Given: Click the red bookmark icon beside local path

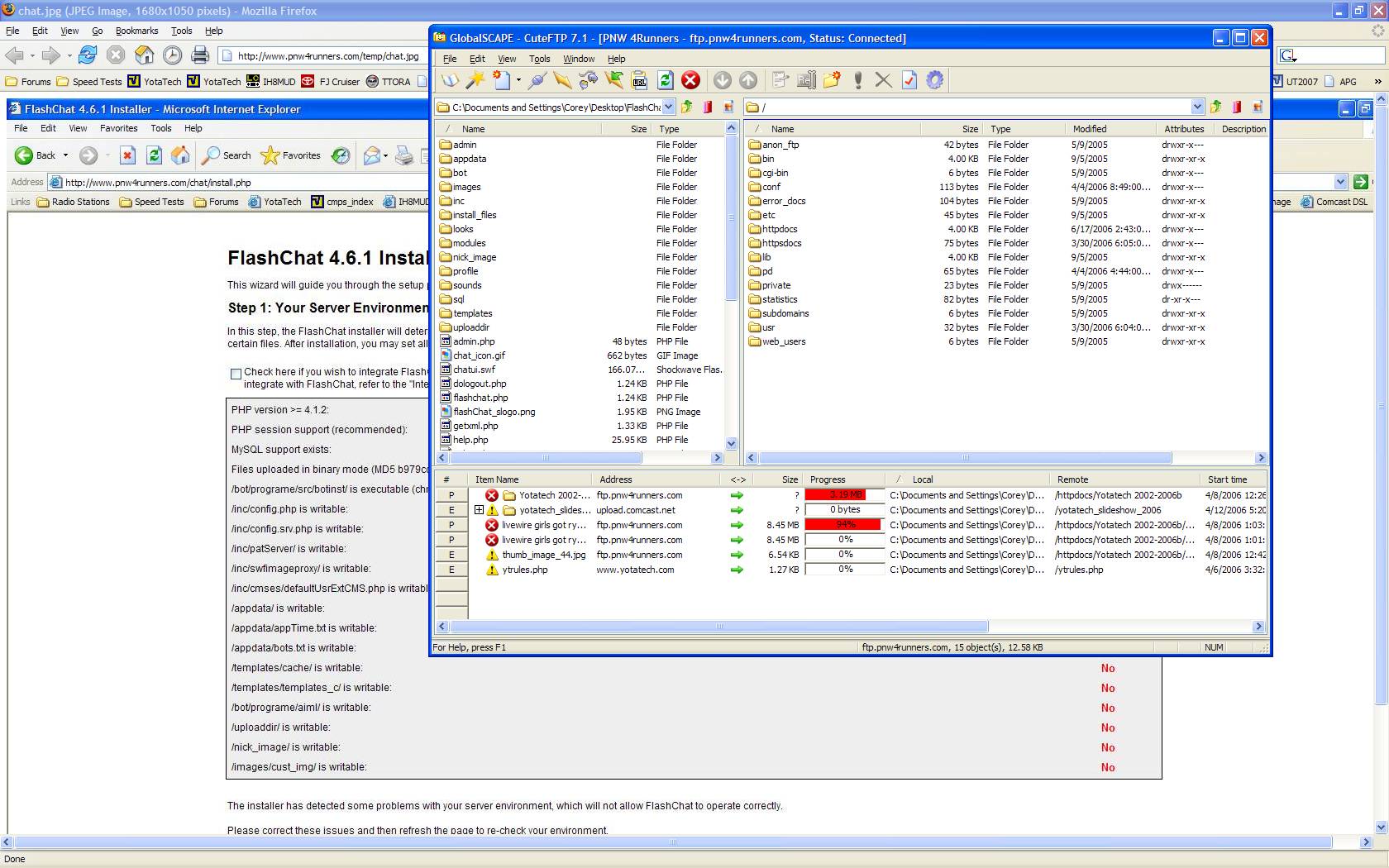Looking at the screenshot, I should point(708,107).
